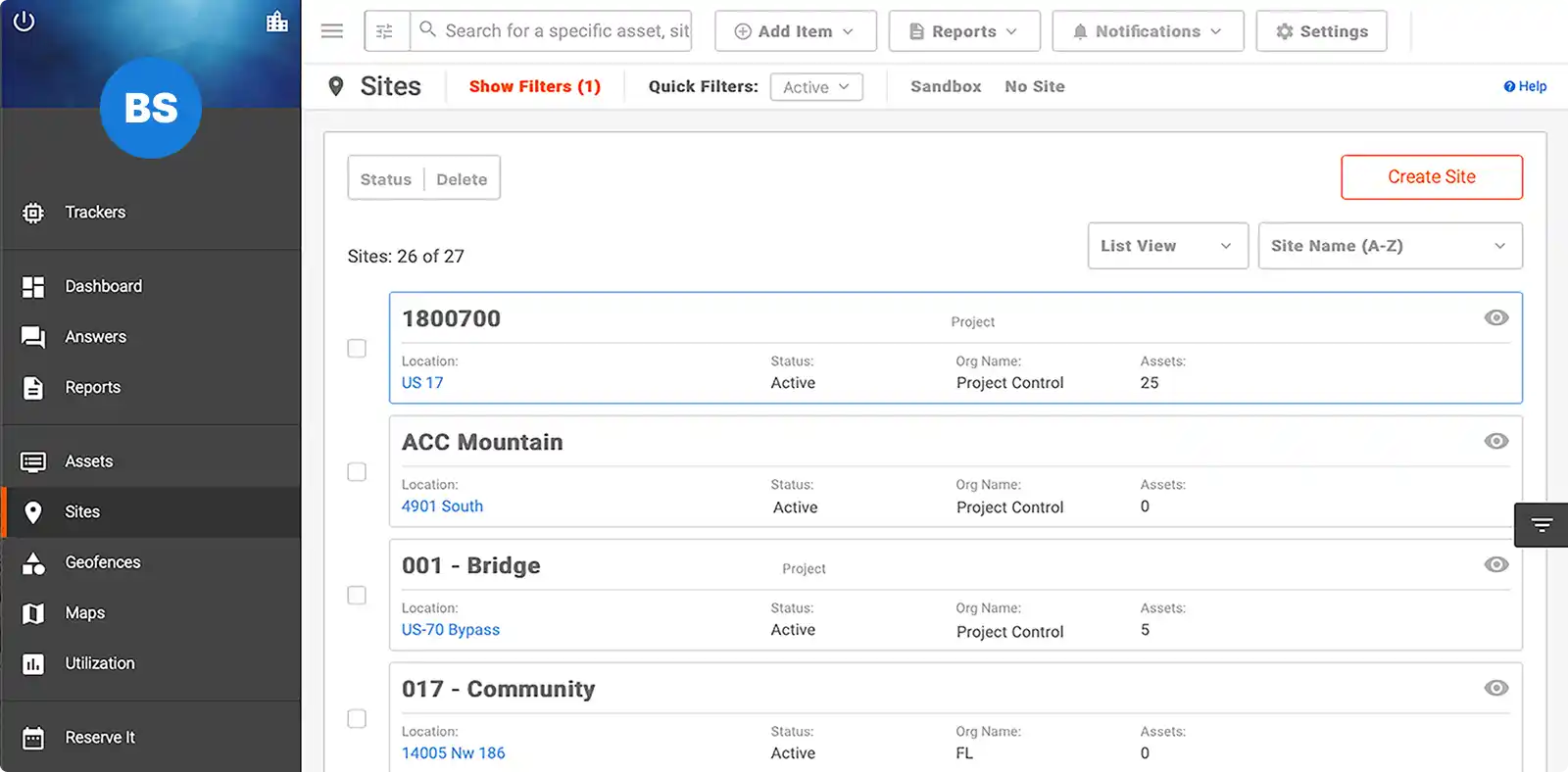Expand the Active quick filter dropdown
This screenshot has width=1568, height=772.
[x=815, y=87]
